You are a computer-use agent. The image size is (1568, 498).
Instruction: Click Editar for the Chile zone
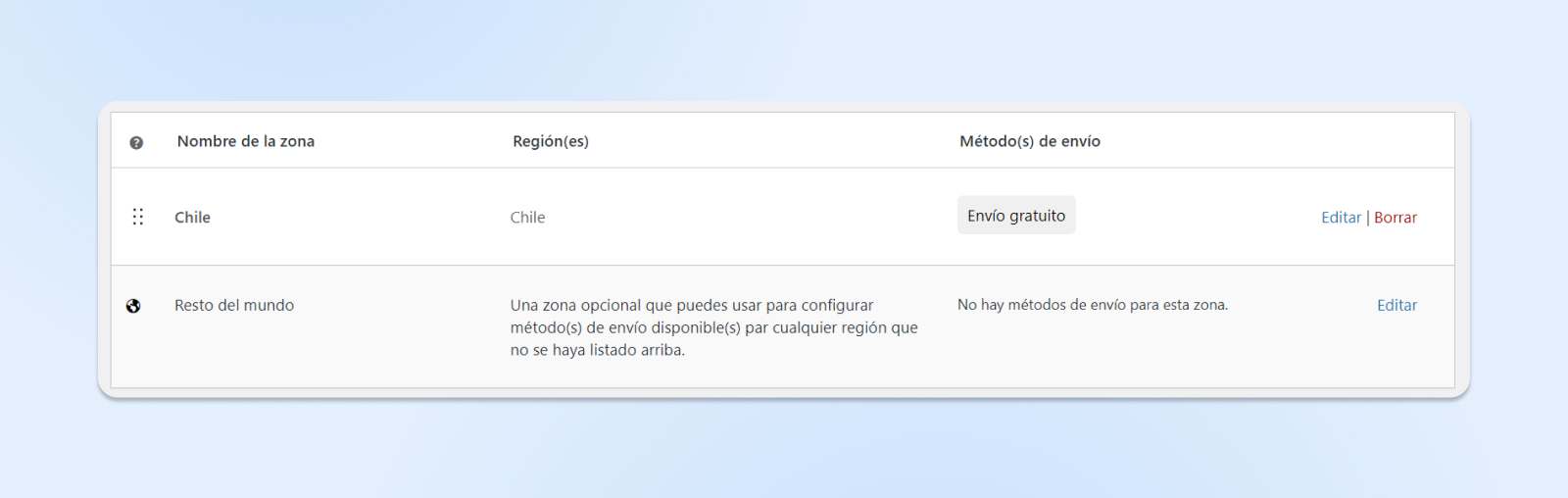pyautogui.click(x=1341, y=218)
